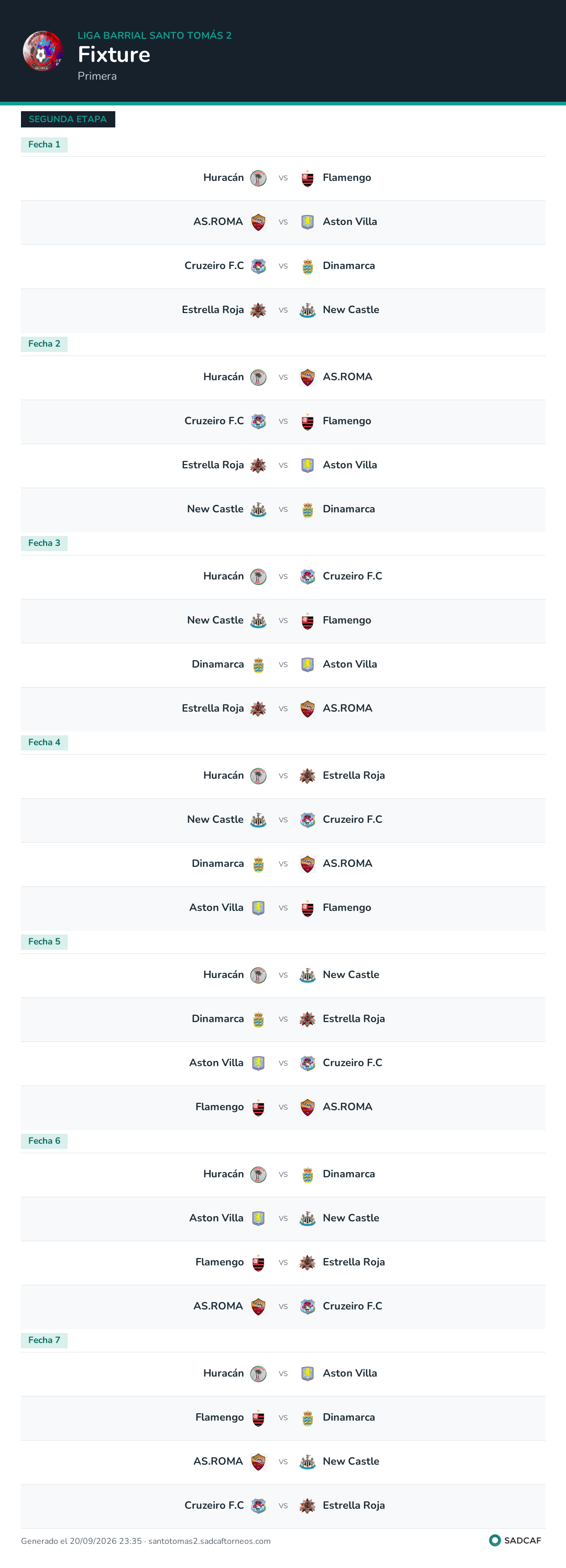Click Dinamarca's crest in Fecha 1
This screenshot has height=1568, width=566.
tap(307, 266)
